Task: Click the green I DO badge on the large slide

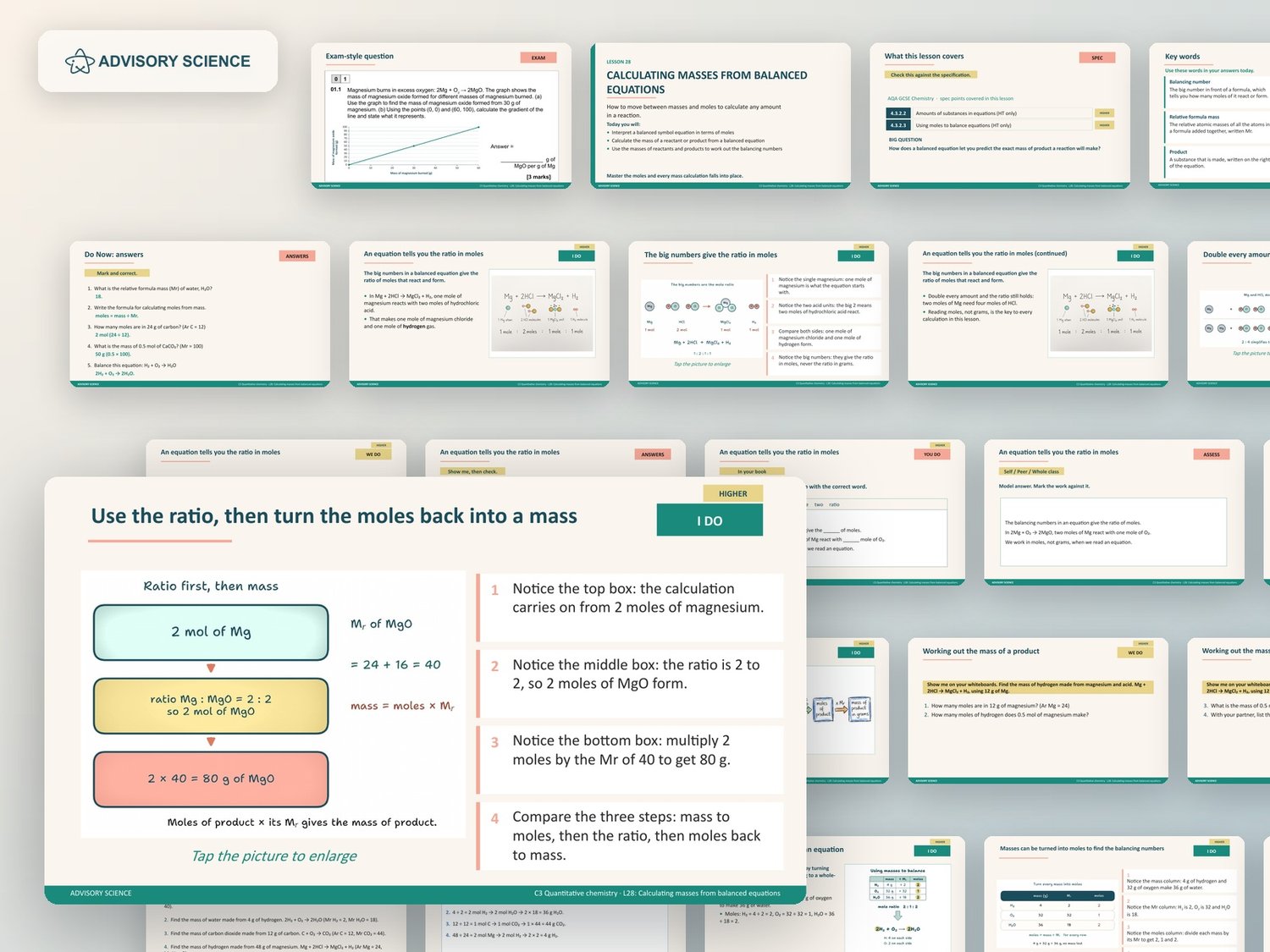Action: [x=710, y=520]
